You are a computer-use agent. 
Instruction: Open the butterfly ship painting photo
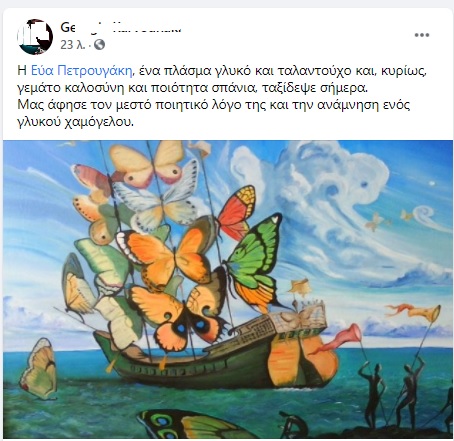(x=228, y=289)
